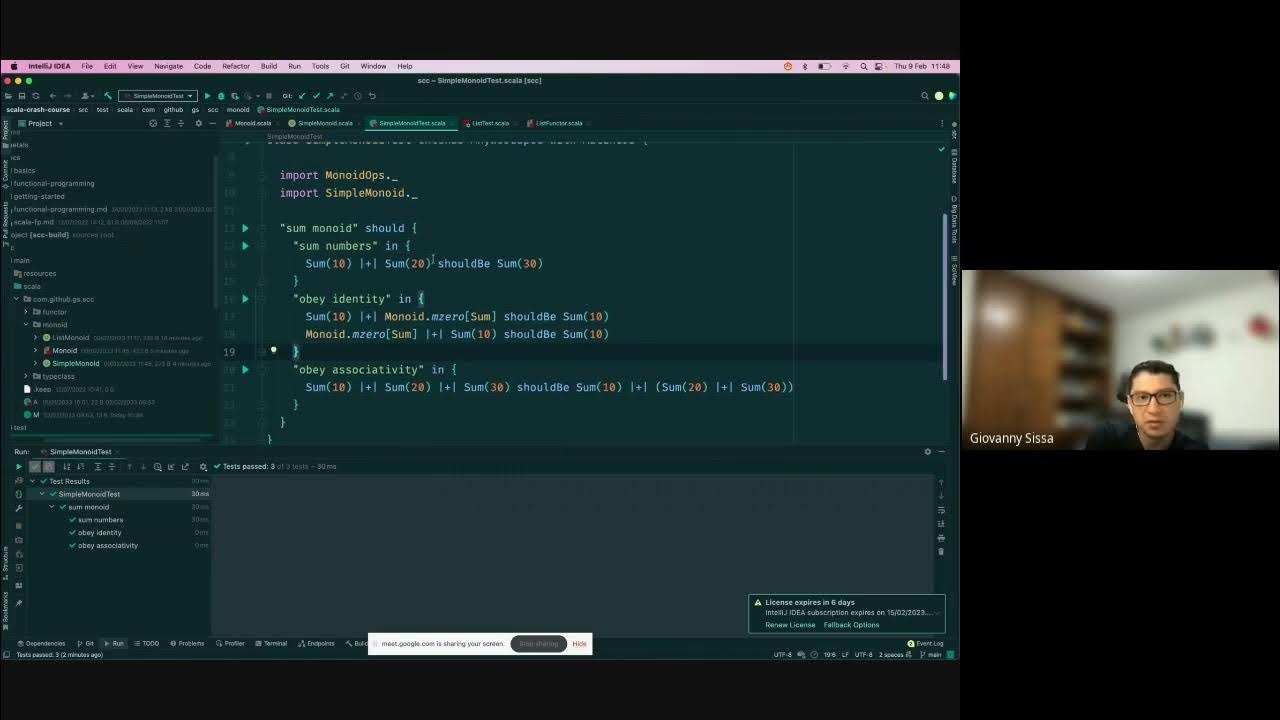1280x720 pixels.
Task: Open the Terminal tool window
Action: click(270, 643)
